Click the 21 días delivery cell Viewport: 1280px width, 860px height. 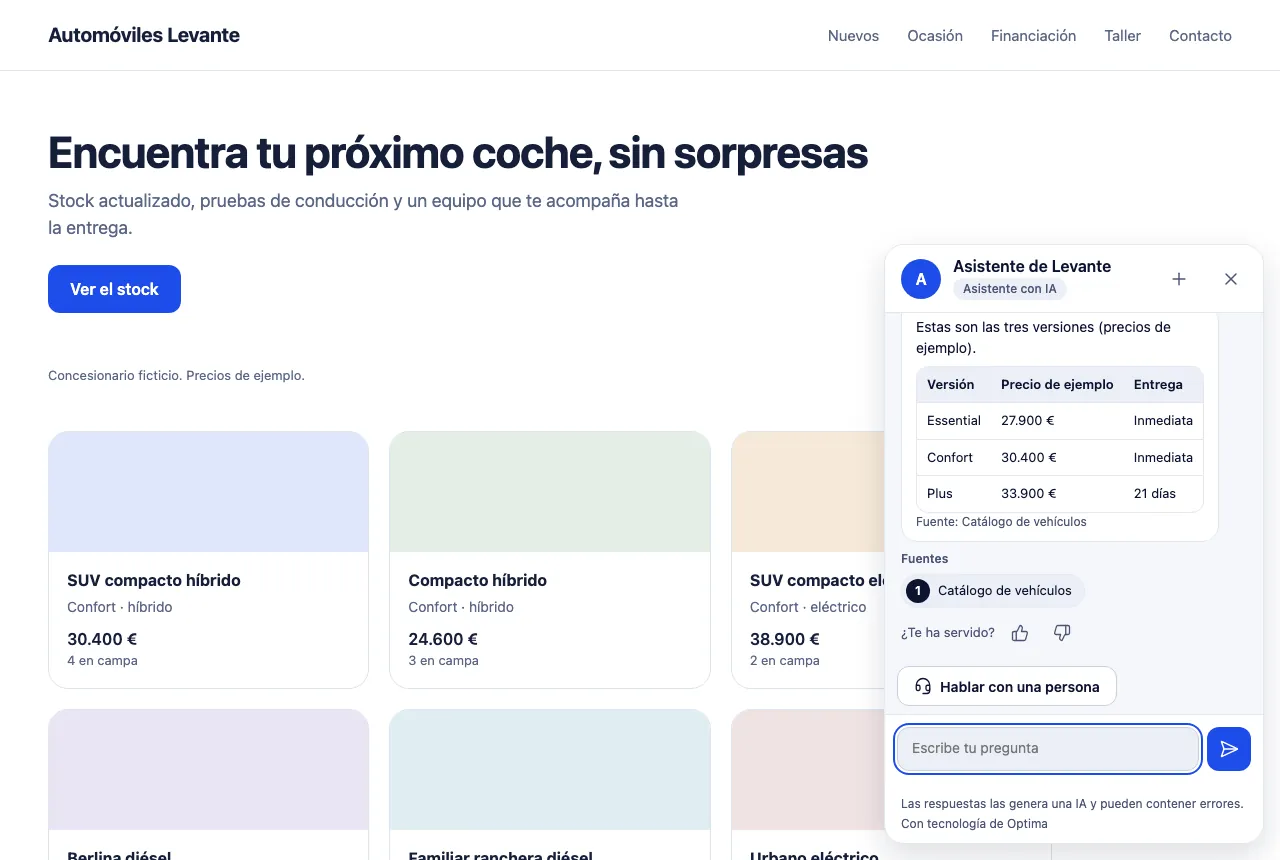1155,493
